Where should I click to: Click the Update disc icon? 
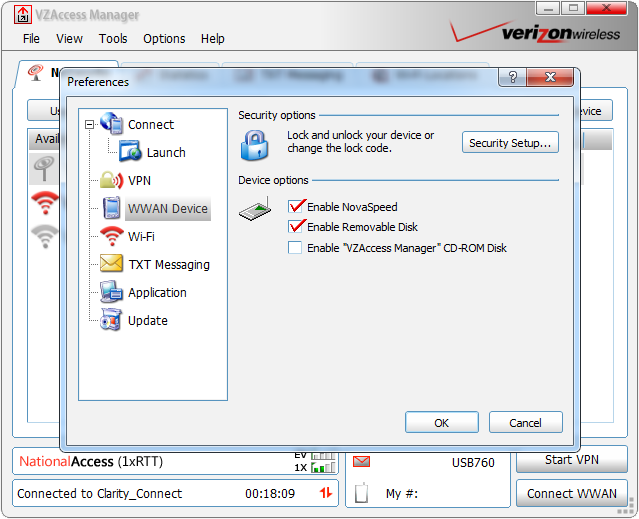[x=111, y=319]
